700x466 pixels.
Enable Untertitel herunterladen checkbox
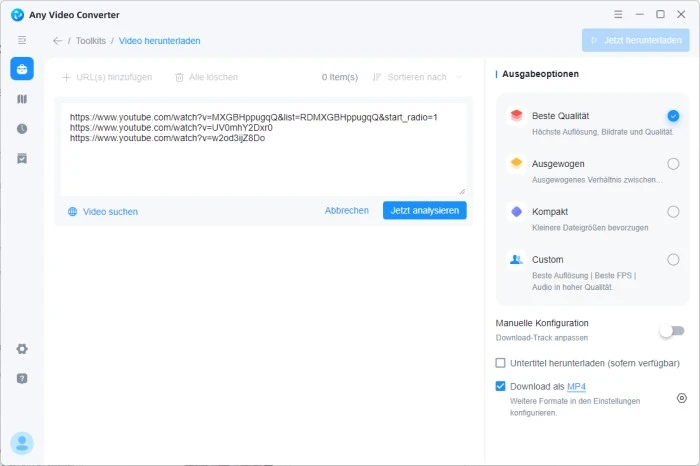pos(501,363)
